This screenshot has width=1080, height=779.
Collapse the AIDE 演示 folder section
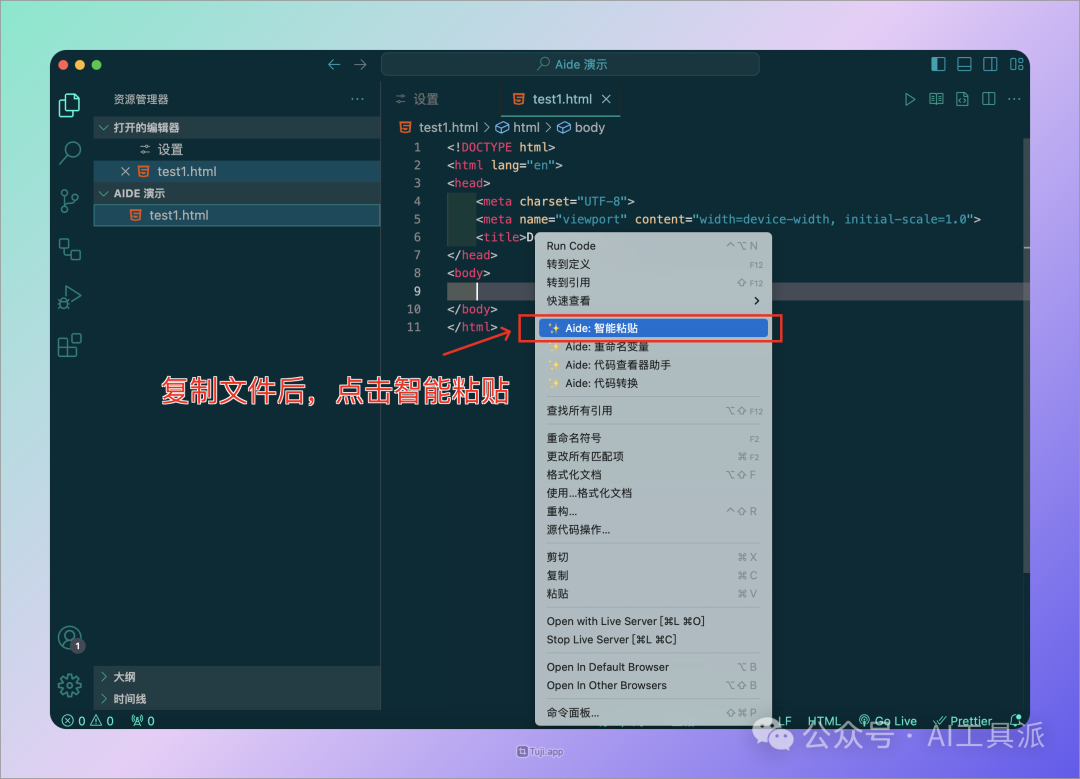[236, 194]
